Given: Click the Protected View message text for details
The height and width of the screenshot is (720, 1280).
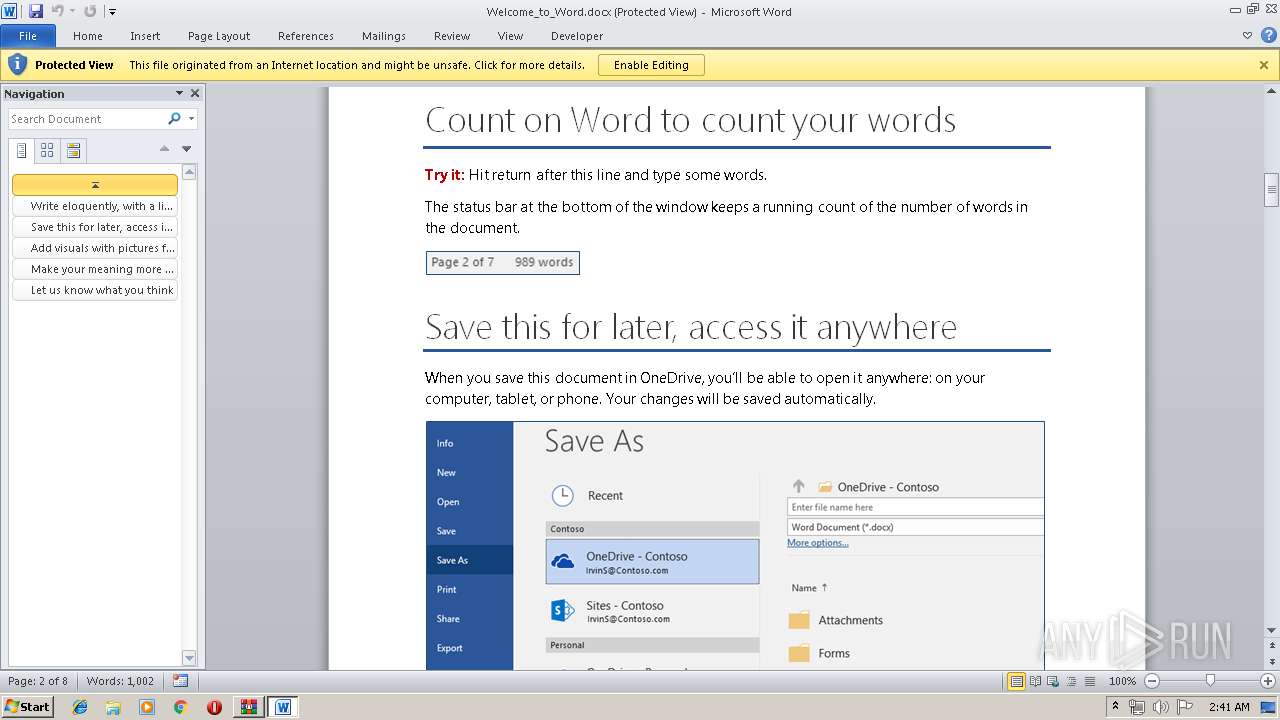Looking at the screenshot, I should coord(357,65).
